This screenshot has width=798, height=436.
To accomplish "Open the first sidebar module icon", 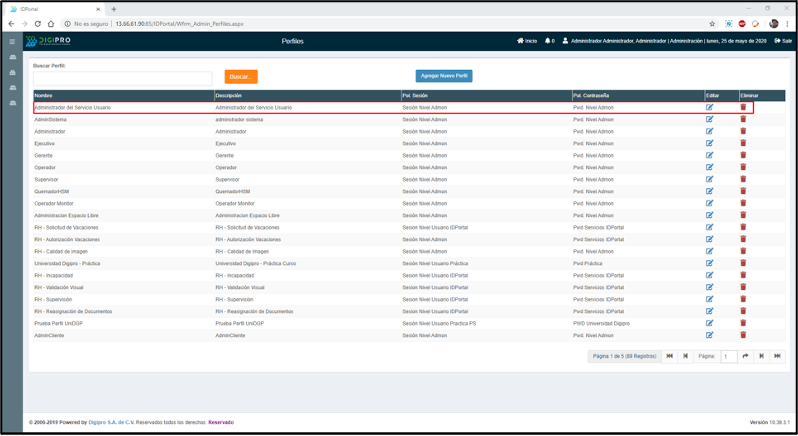I will [12, 58].
